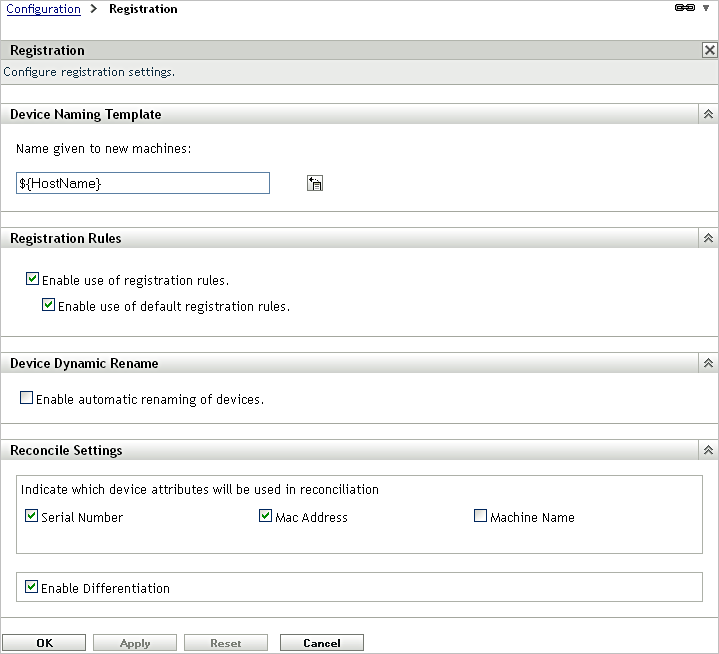
Task: Click the new machine name text field
Action: coord(143,183)
